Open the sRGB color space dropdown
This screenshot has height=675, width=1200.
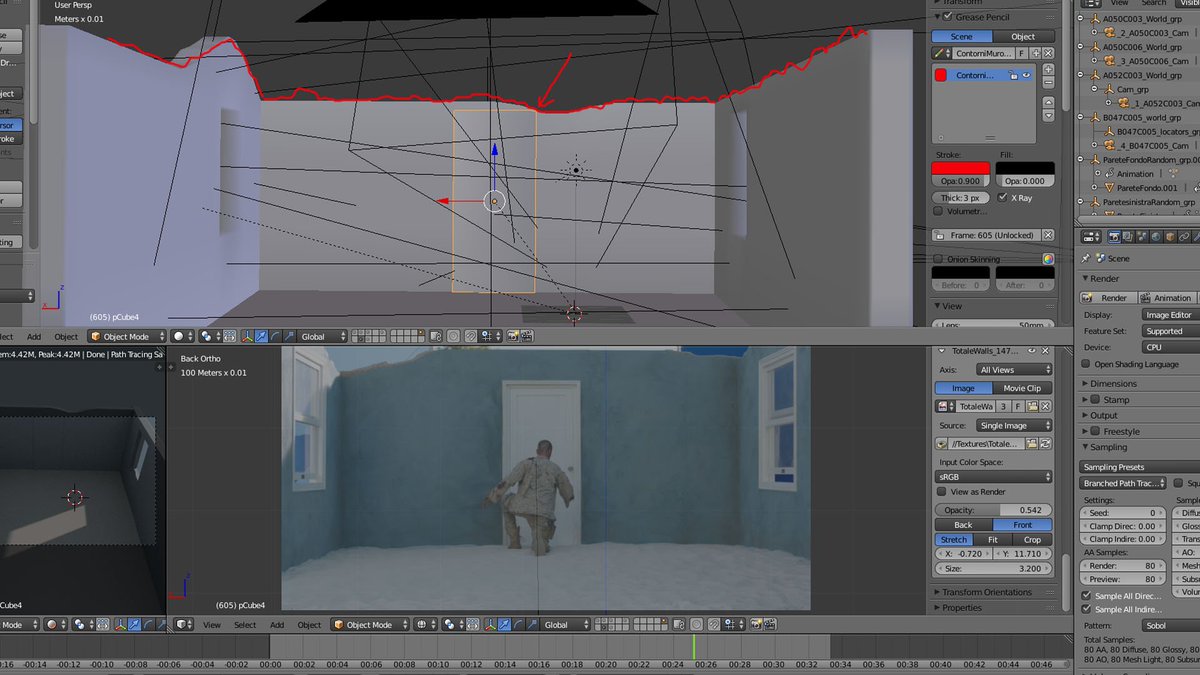point(994,477)
